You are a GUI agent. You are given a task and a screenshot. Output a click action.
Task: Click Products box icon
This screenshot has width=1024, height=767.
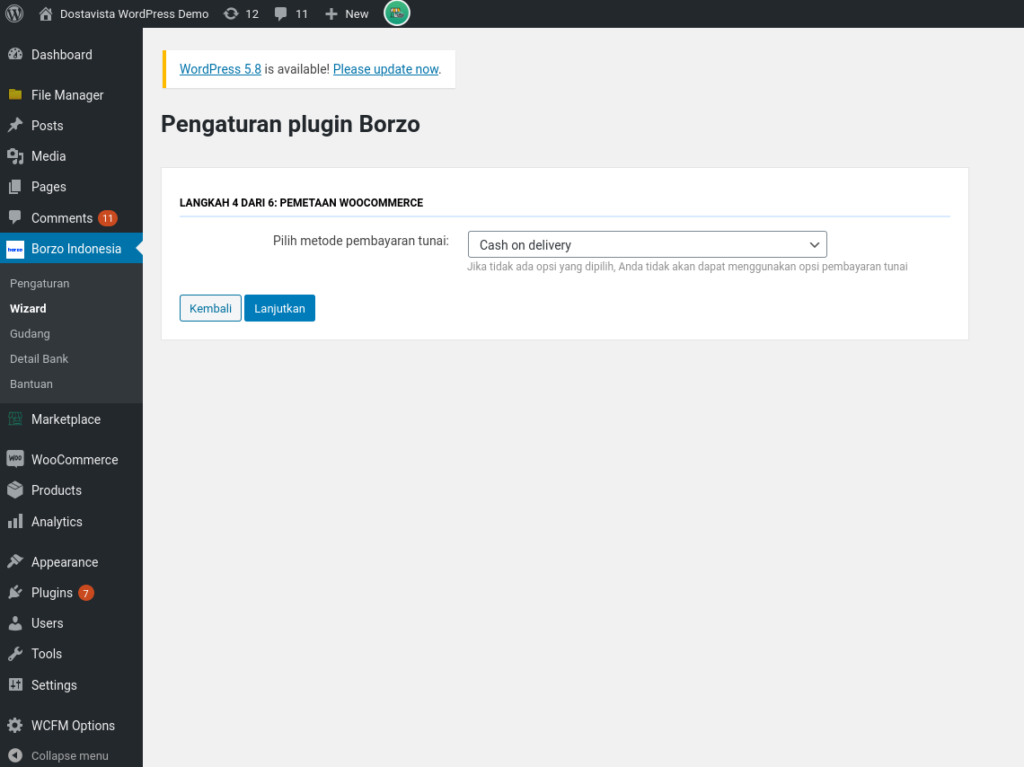coord(15,490)
